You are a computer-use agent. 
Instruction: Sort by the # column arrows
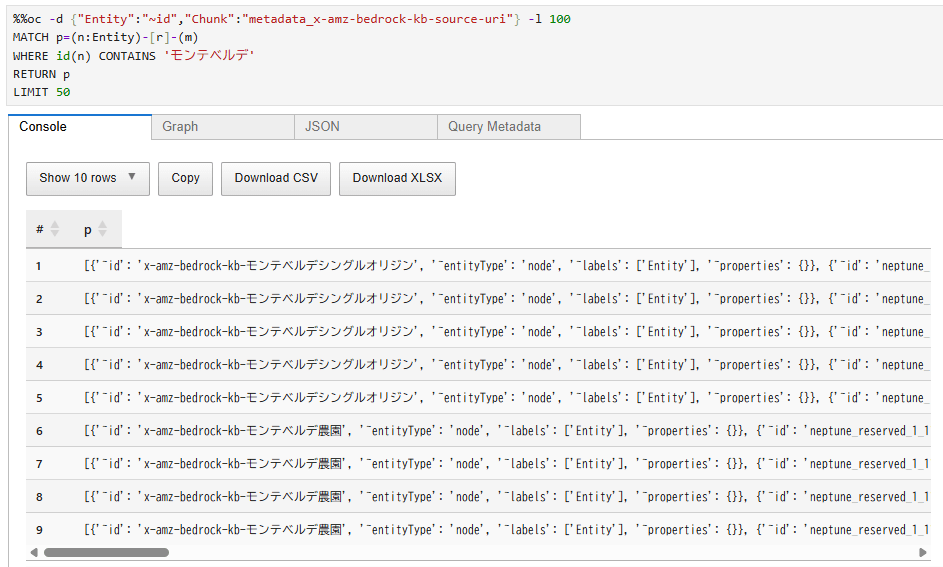tap(55, 229)
